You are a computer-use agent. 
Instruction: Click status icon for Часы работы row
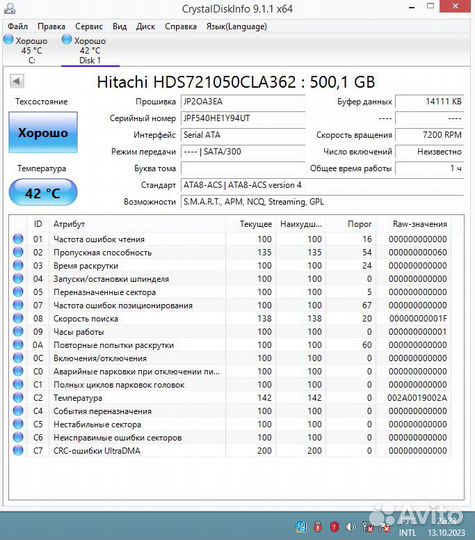pos(18,331)
